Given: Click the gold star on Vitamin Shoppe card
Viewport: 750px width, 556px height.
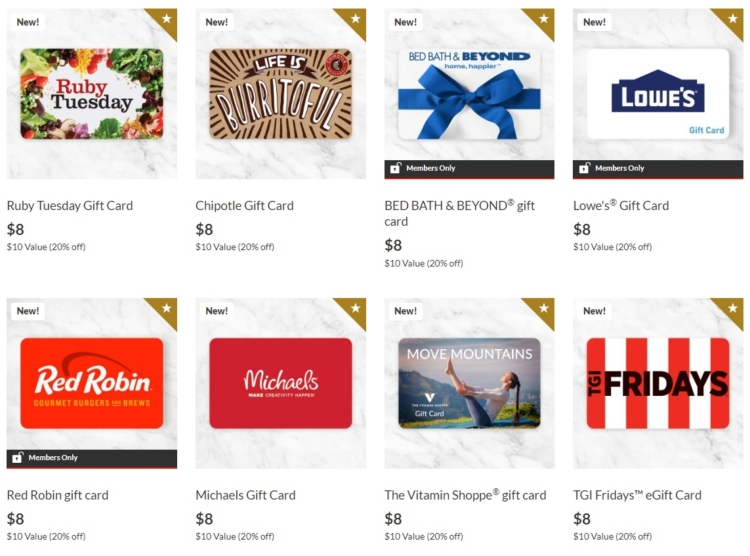Looking at the screenshot, I should 543,308.
